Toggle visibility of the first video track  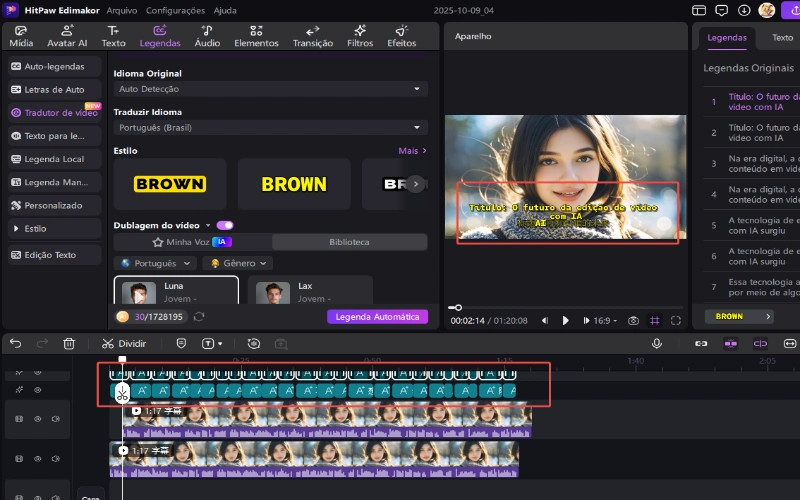38,418
